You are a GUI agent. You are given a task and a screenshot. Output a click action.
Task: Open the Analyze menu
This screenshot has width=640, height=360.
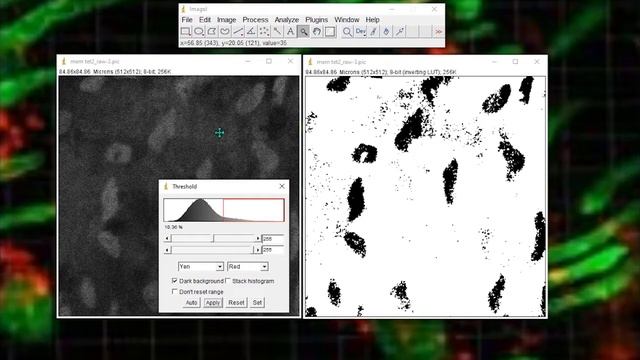(287, 20)
